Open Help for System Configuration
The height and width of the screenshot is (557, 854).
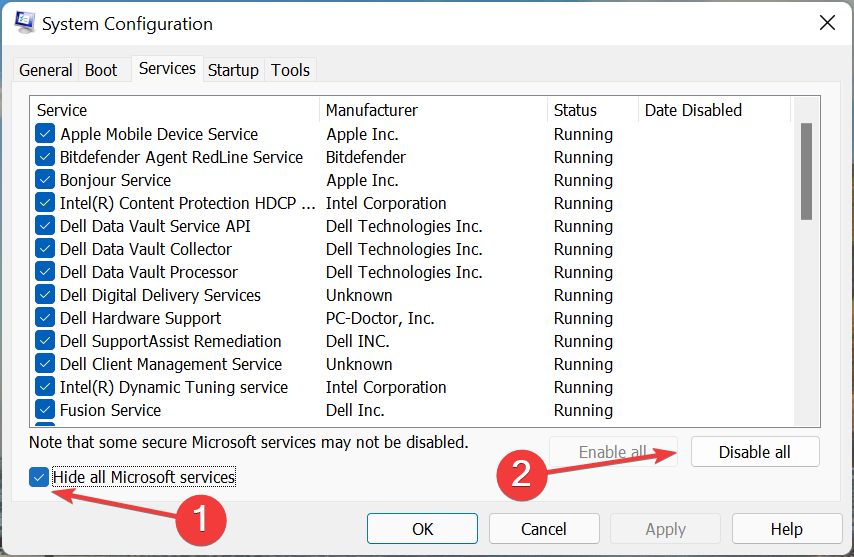tap(786, 529)
